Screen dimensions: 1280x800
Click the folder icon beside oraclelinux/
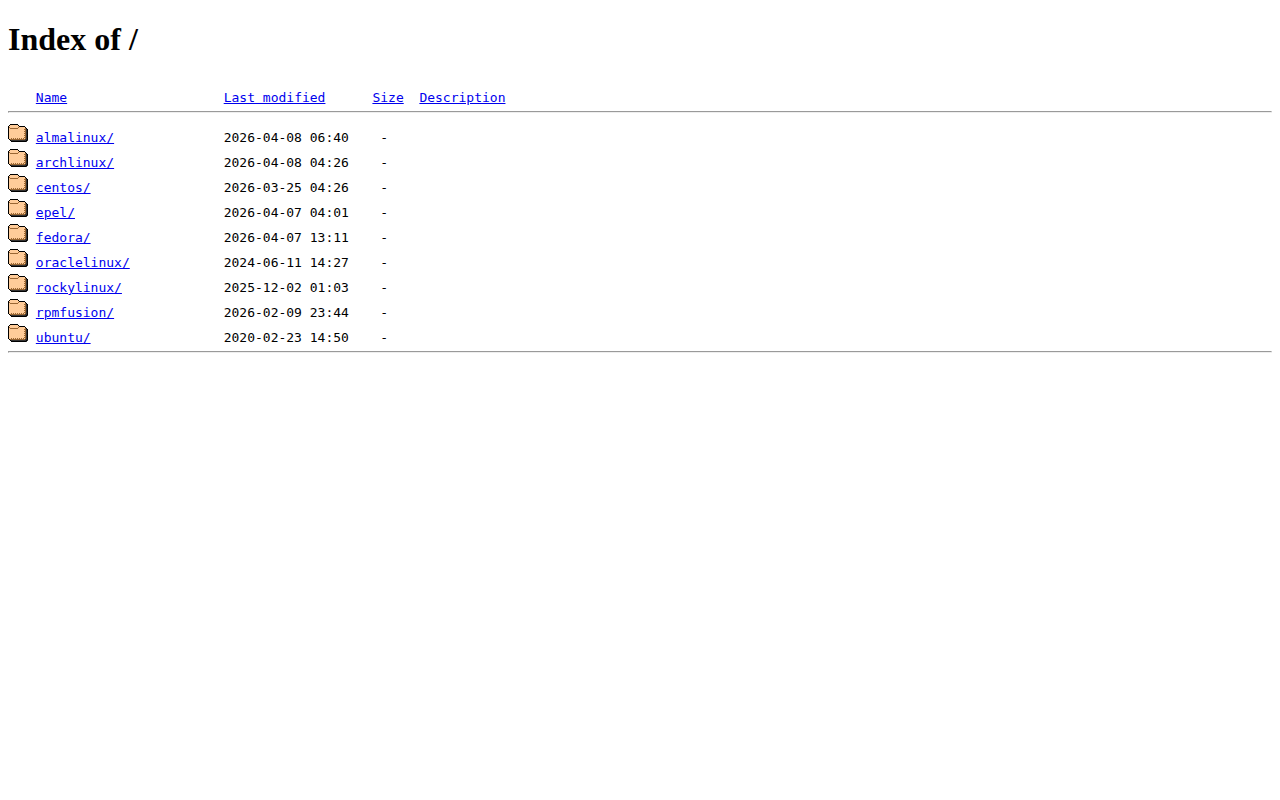18,259
